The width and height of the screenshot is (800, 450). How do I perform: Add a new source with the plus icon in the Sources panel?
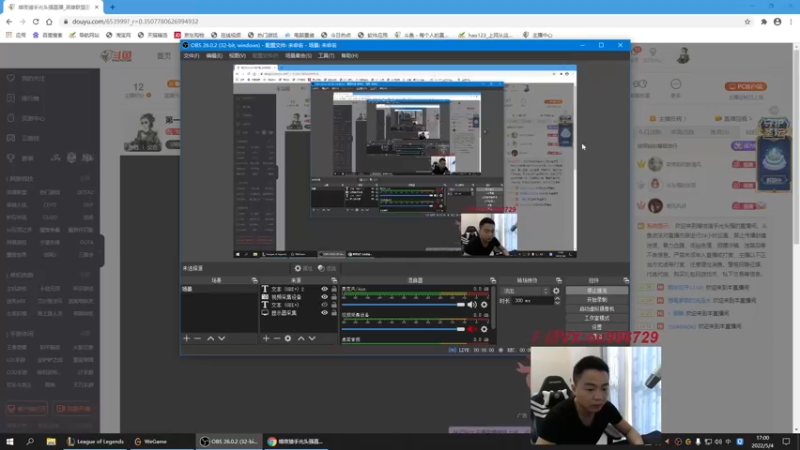click(266, 338)
